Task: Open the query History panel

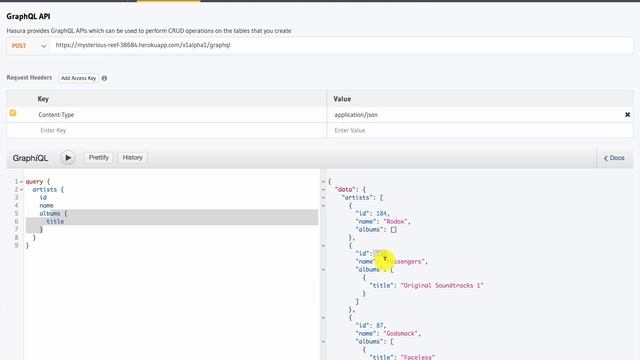Action: click(x=133, y=158)
